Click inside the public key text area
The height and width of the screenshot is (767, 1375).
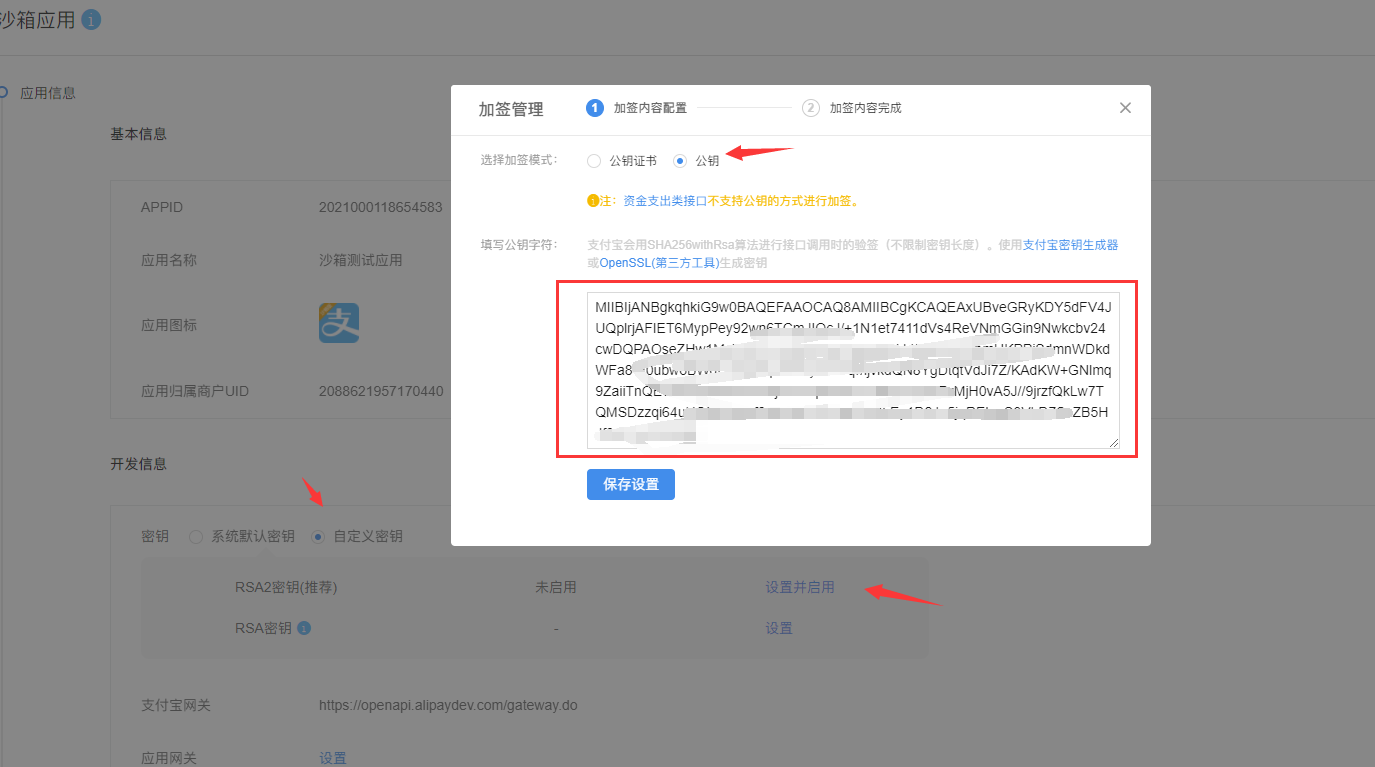(853, 369)
